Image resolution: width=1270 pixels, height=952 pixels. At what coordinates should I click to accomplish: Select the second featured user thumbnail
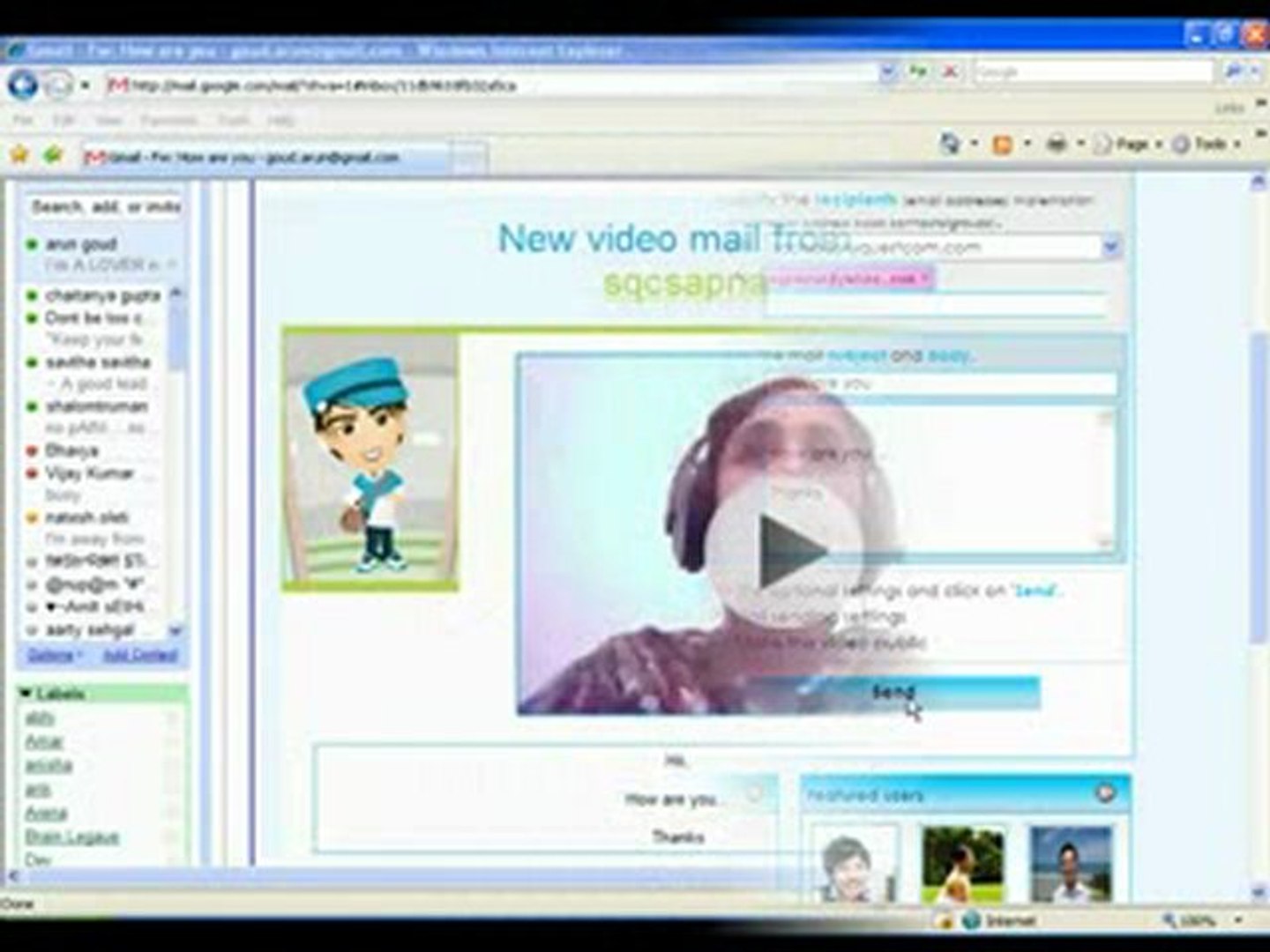pyautogui.click(x=962, y=864)
